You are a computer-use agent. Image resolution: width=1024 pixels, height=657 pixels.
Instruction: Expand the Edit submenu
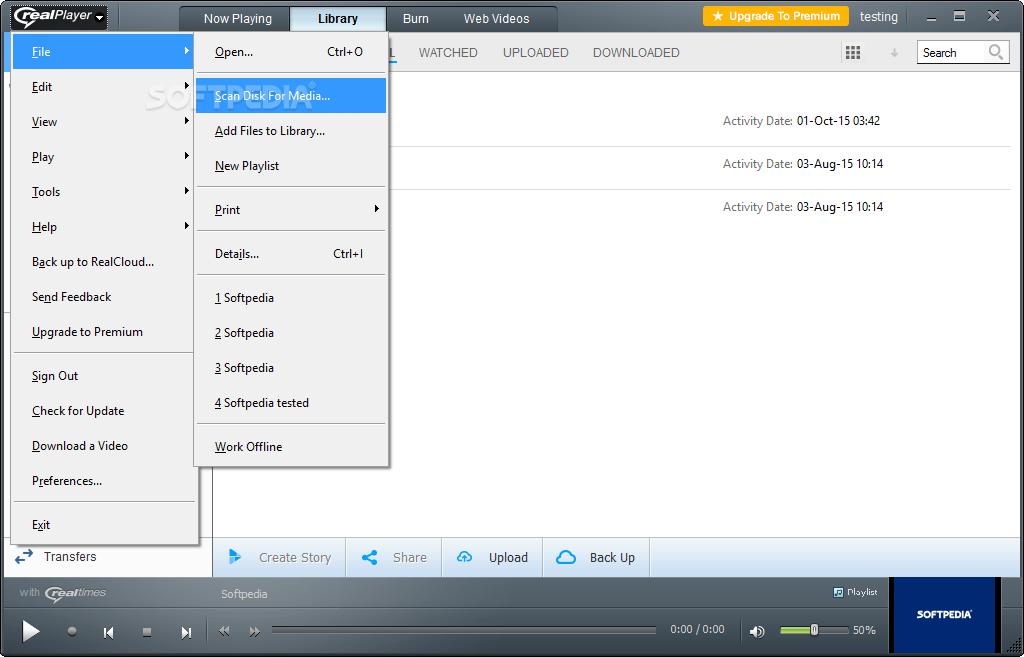[103, 87]
